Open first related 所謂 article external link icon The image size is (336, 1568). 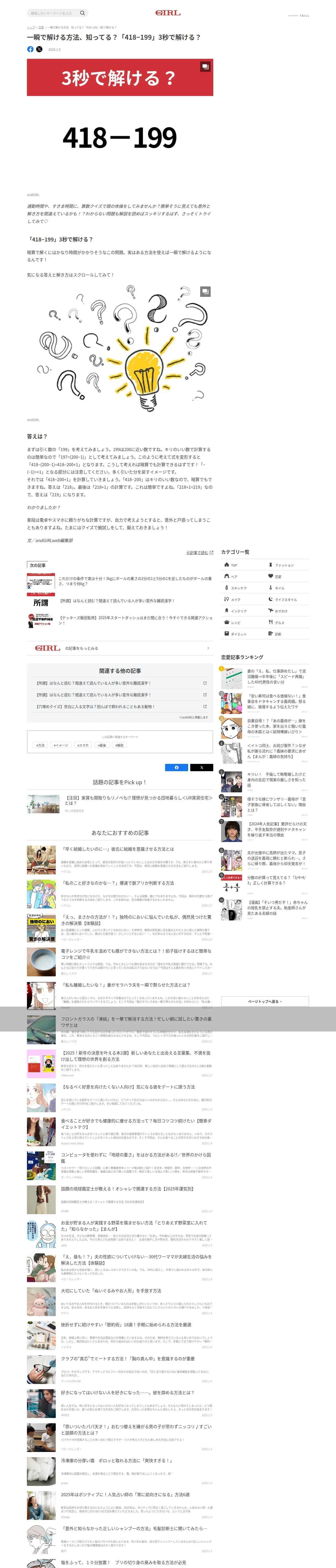(x=205, y=683)
